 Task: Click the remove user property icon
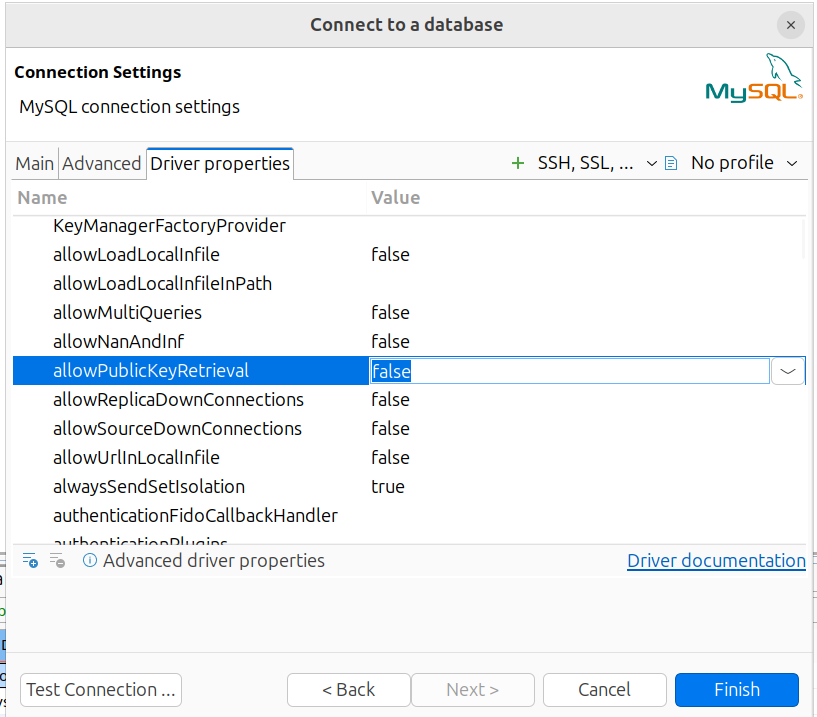(x=57, y=561)
